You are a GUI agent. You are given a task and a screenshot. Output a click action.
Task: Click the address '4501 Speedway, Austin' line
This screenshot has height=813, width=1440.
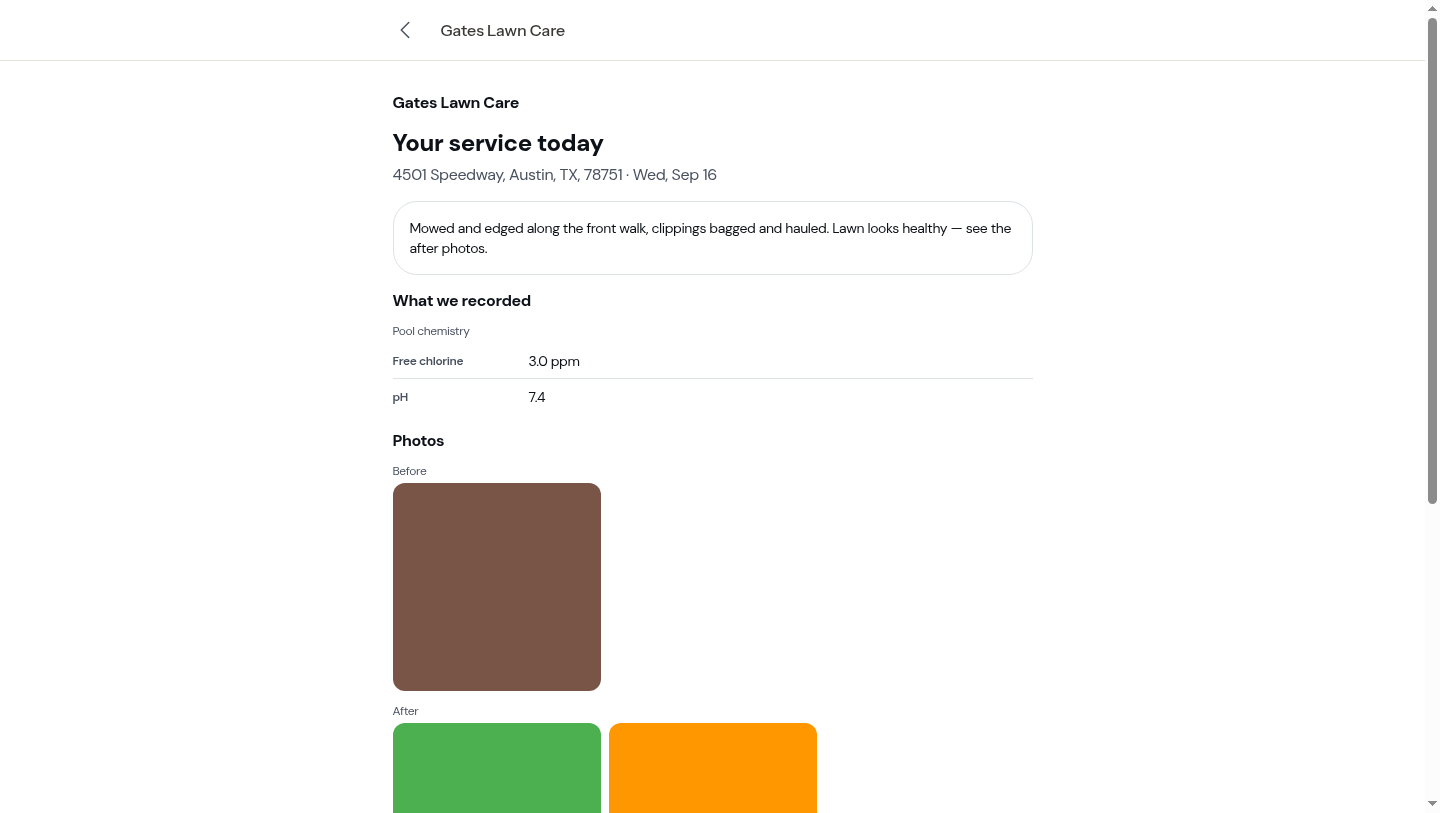555,175
